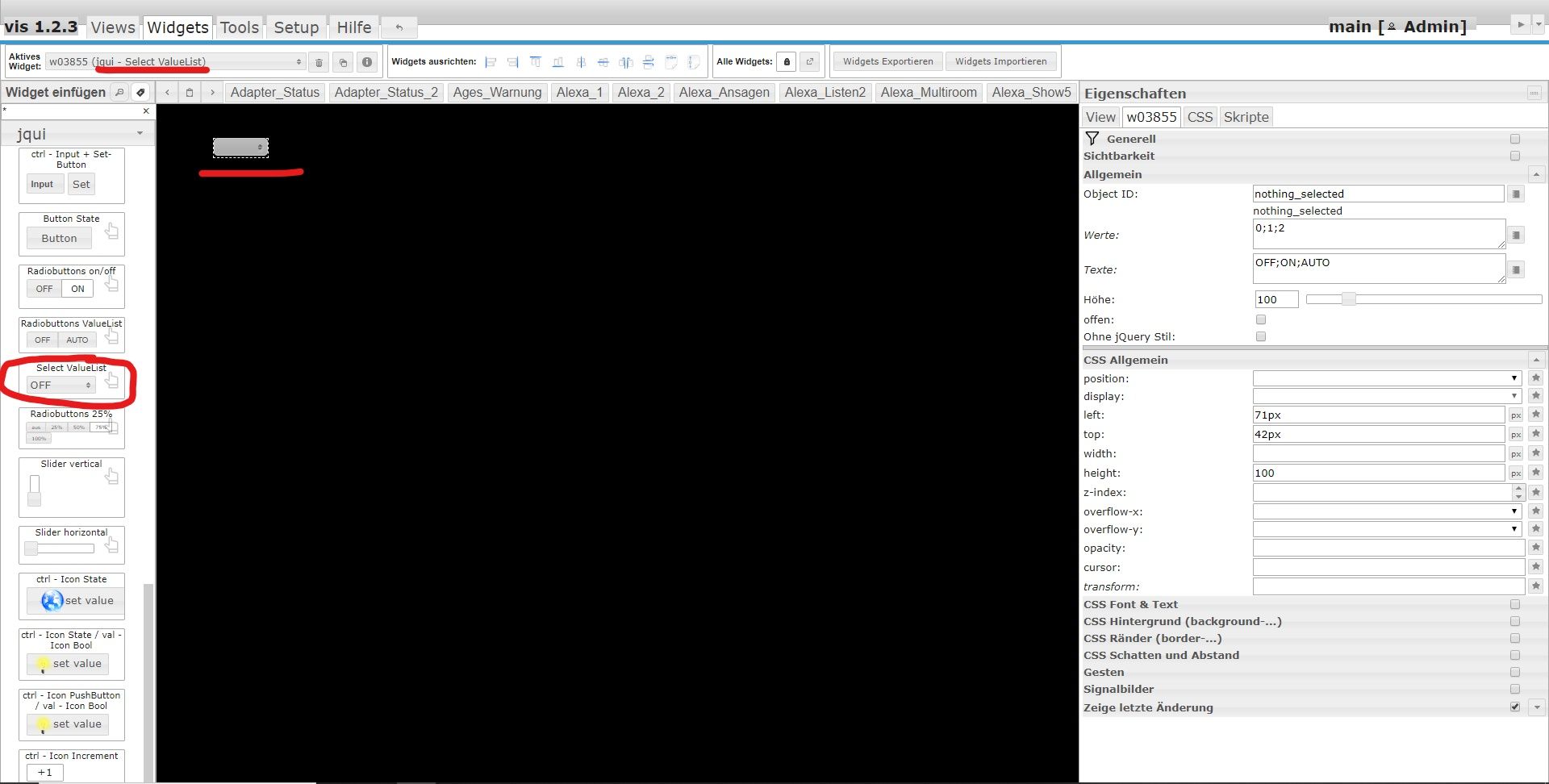Open the display property dropdown
The image size is (1549, 784).
[1387, 396]
